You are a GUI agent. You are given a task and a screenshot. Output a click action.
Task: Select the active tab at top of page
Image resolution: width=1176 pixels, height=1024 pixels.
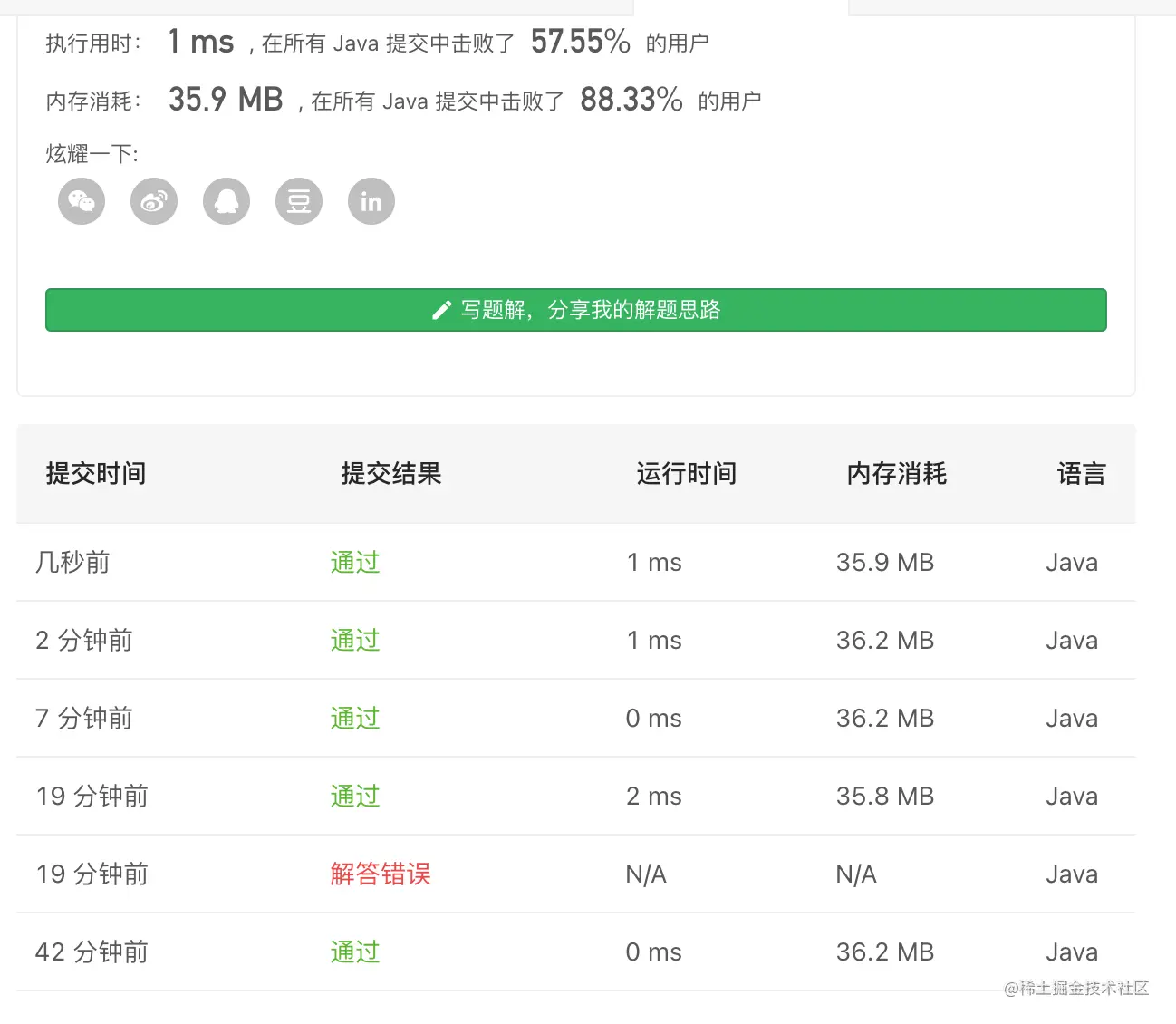point(739,5)
